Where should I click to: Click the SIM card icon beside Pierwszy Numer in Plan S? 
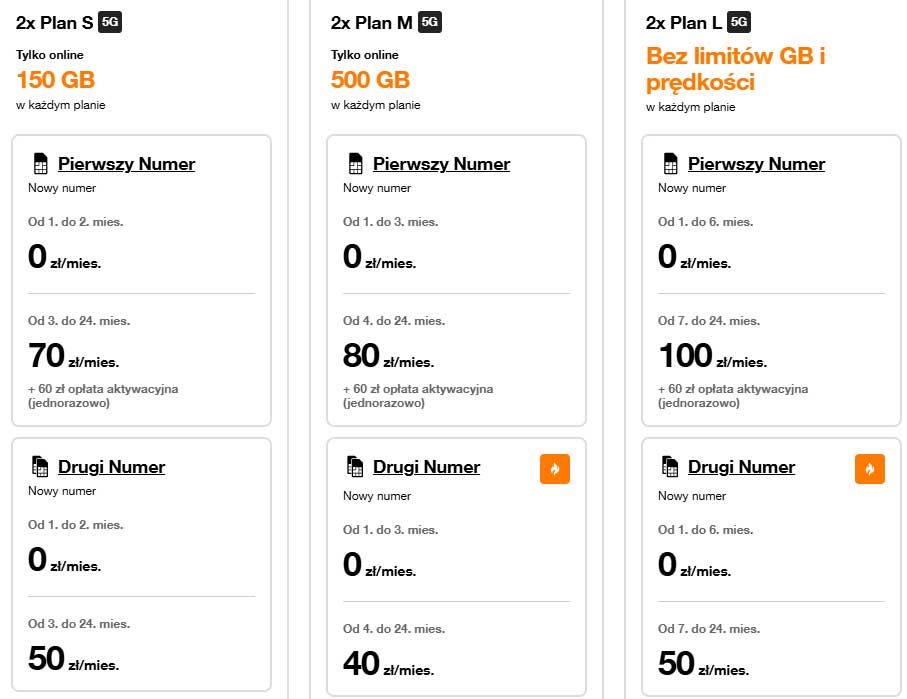tap(40, 162)
